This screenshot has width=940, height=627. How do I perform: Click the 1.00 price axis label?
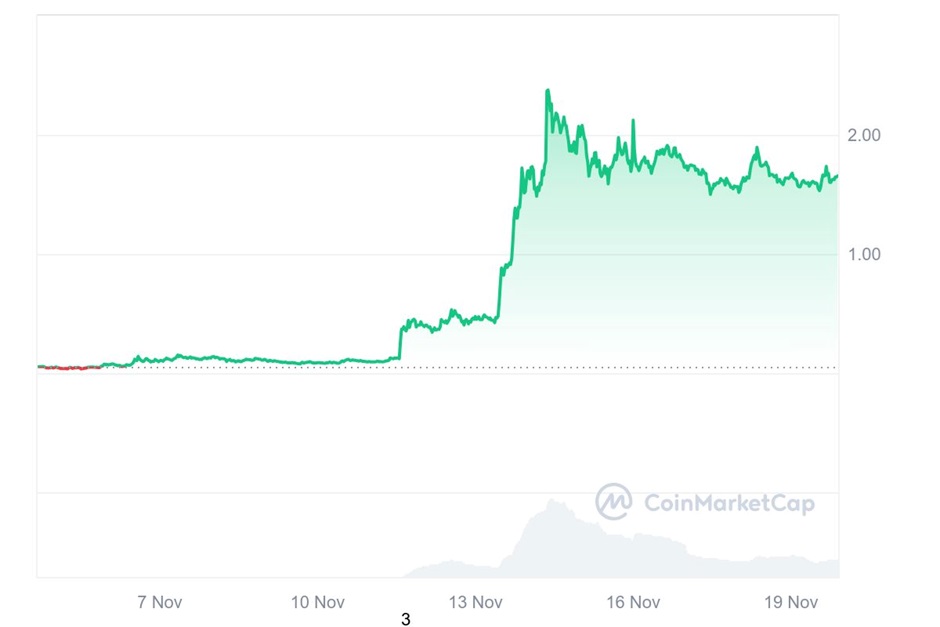pyautogui.click(x=863, y=254)
